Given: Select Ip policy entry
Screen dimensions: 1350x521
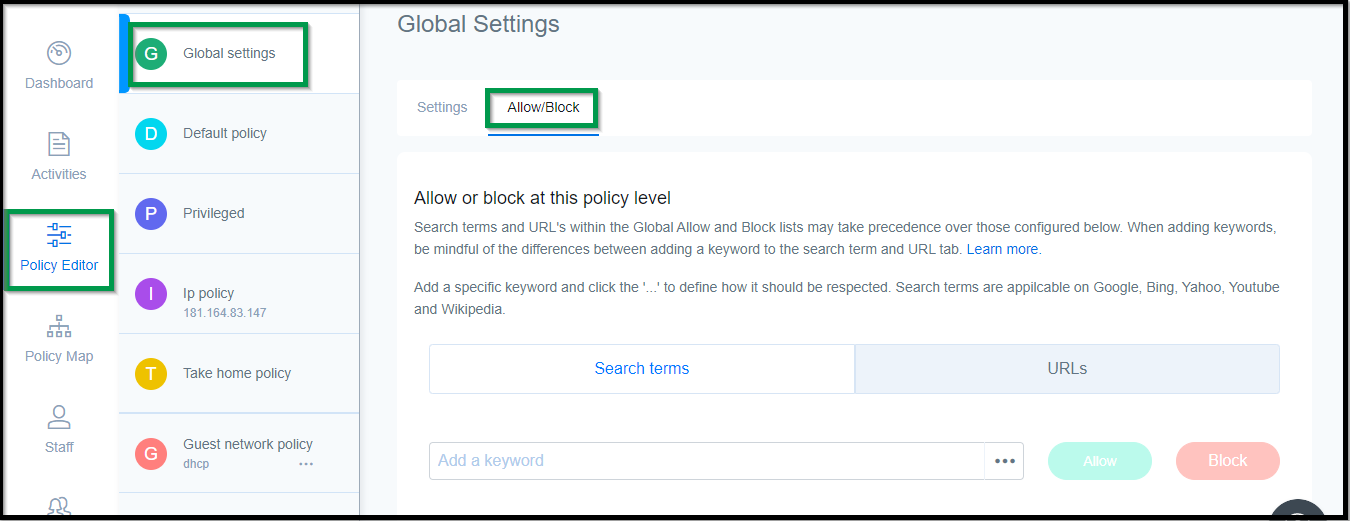Looking at the screenshot, I should [x=239, y=294].
